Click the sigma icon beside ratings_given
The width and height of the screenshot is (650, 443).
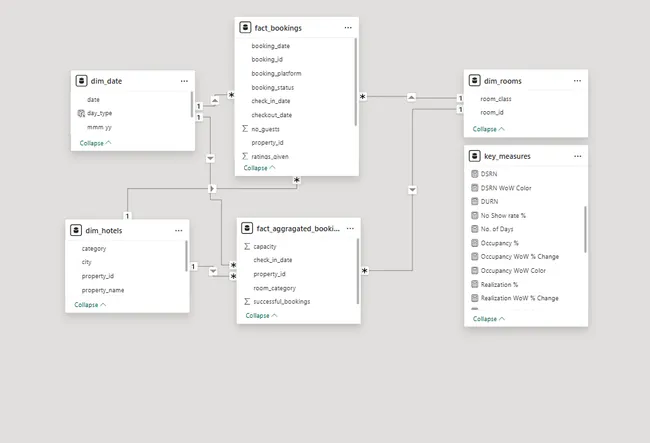click(245, 156)
